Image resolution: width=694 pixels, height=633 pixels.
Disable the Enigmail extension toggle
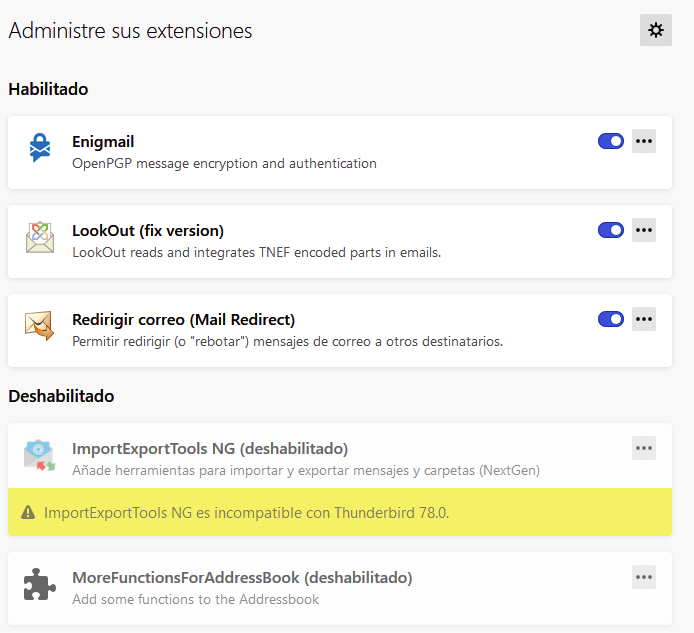tap(611, 141)
